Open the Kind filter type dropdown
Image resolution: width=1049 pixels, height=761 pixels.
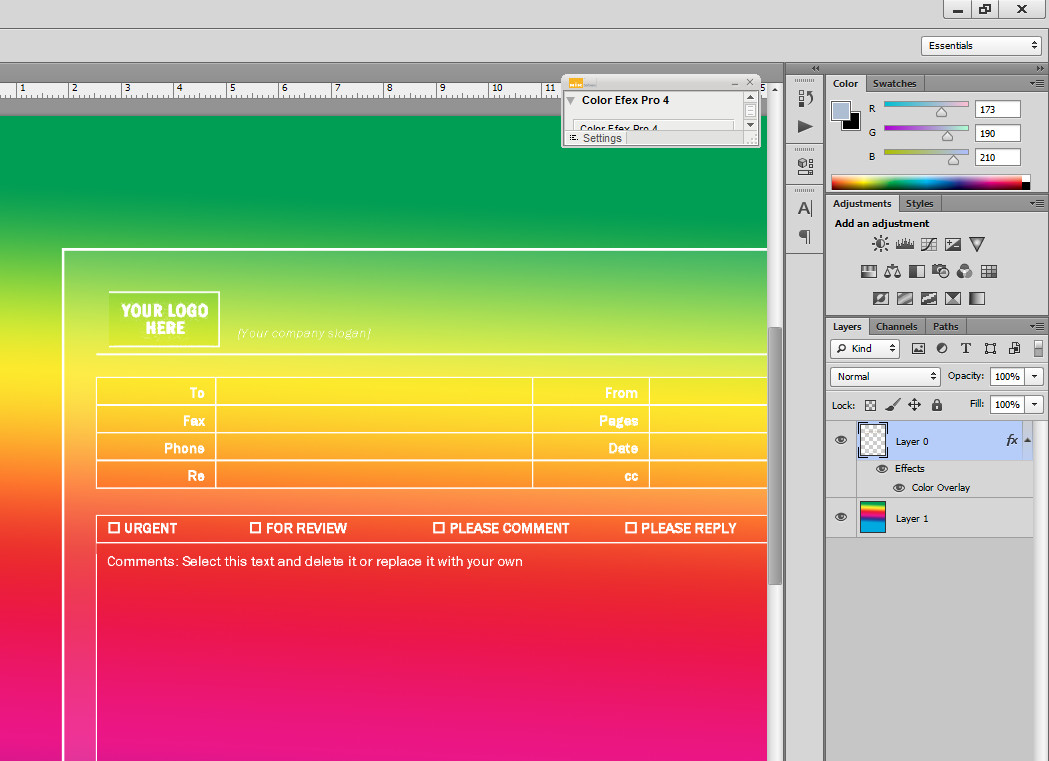click(x=865, y=348)
